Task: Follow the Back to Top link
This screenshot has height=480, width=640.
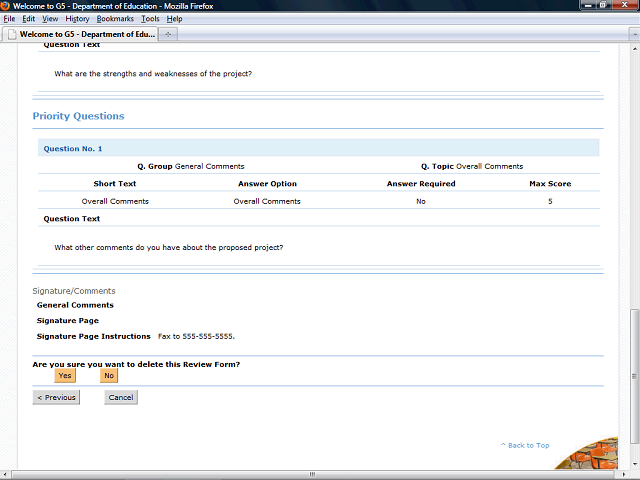Action: (525, 445)
